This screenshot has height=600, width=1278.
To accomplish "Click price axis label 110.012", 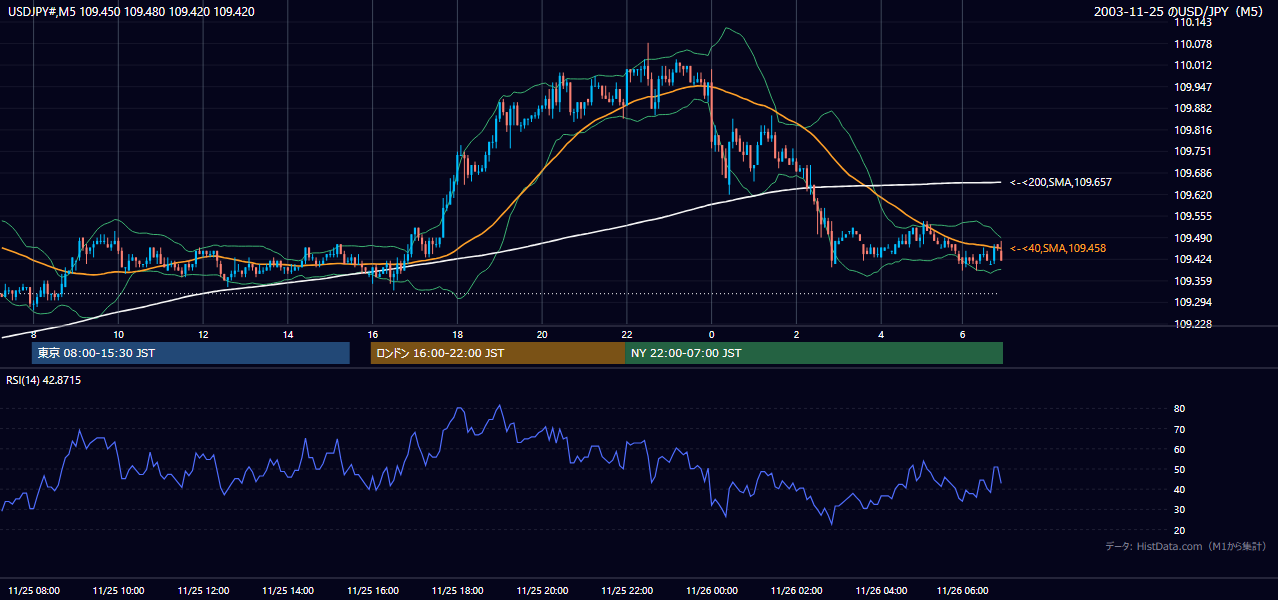I will [x=1192, y=65].
